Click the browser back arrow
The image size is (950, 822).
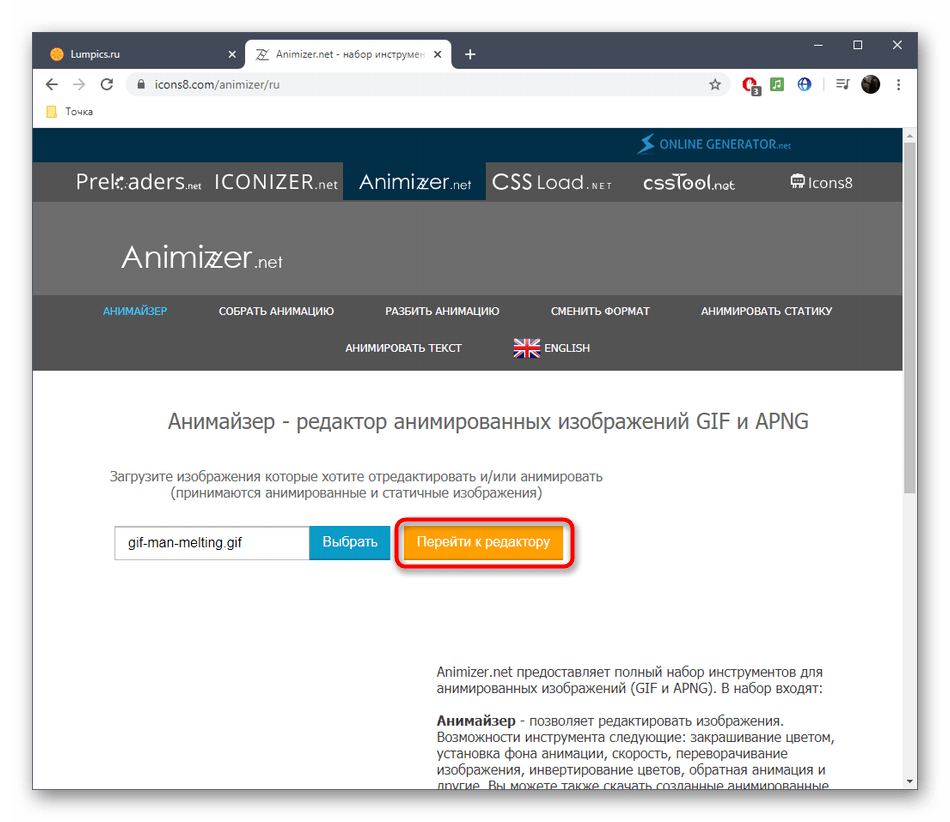point(52,84)
